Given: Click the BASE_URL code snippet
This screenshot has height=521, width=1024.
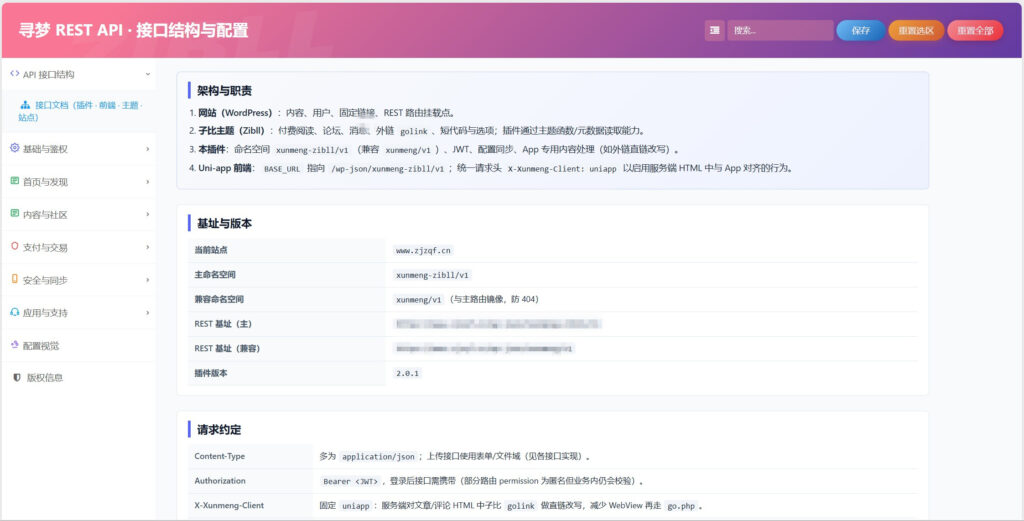Looking at the screenshot, I should click(x=282, y=168).
